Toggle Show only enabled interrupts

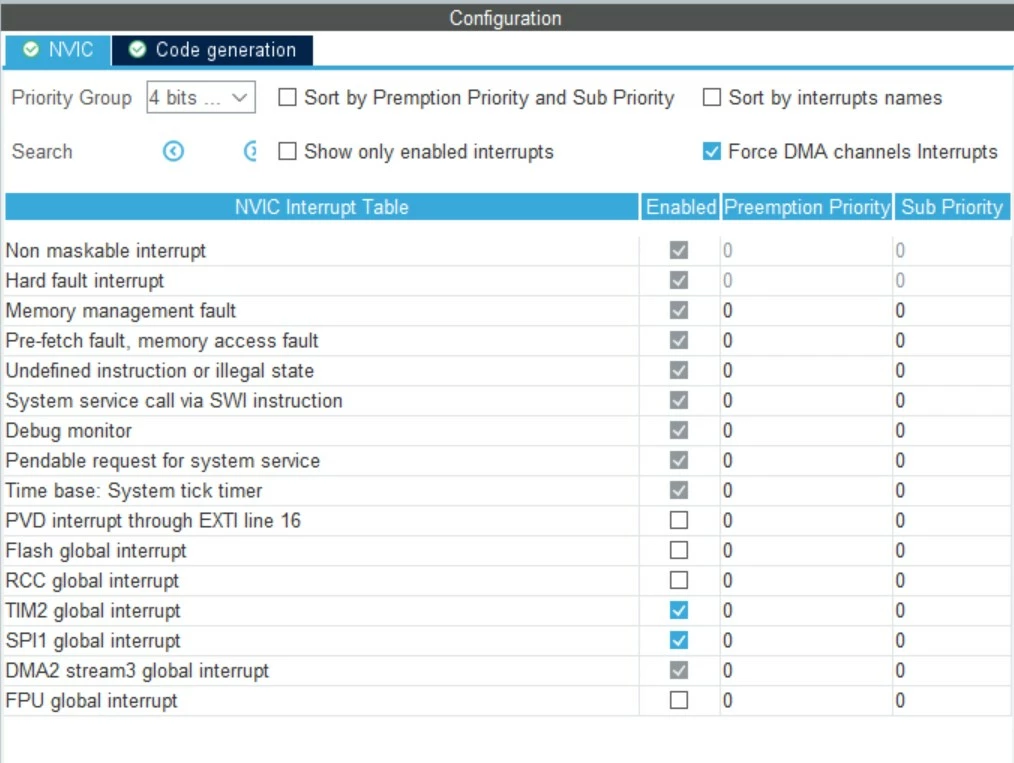coord(287,151)
